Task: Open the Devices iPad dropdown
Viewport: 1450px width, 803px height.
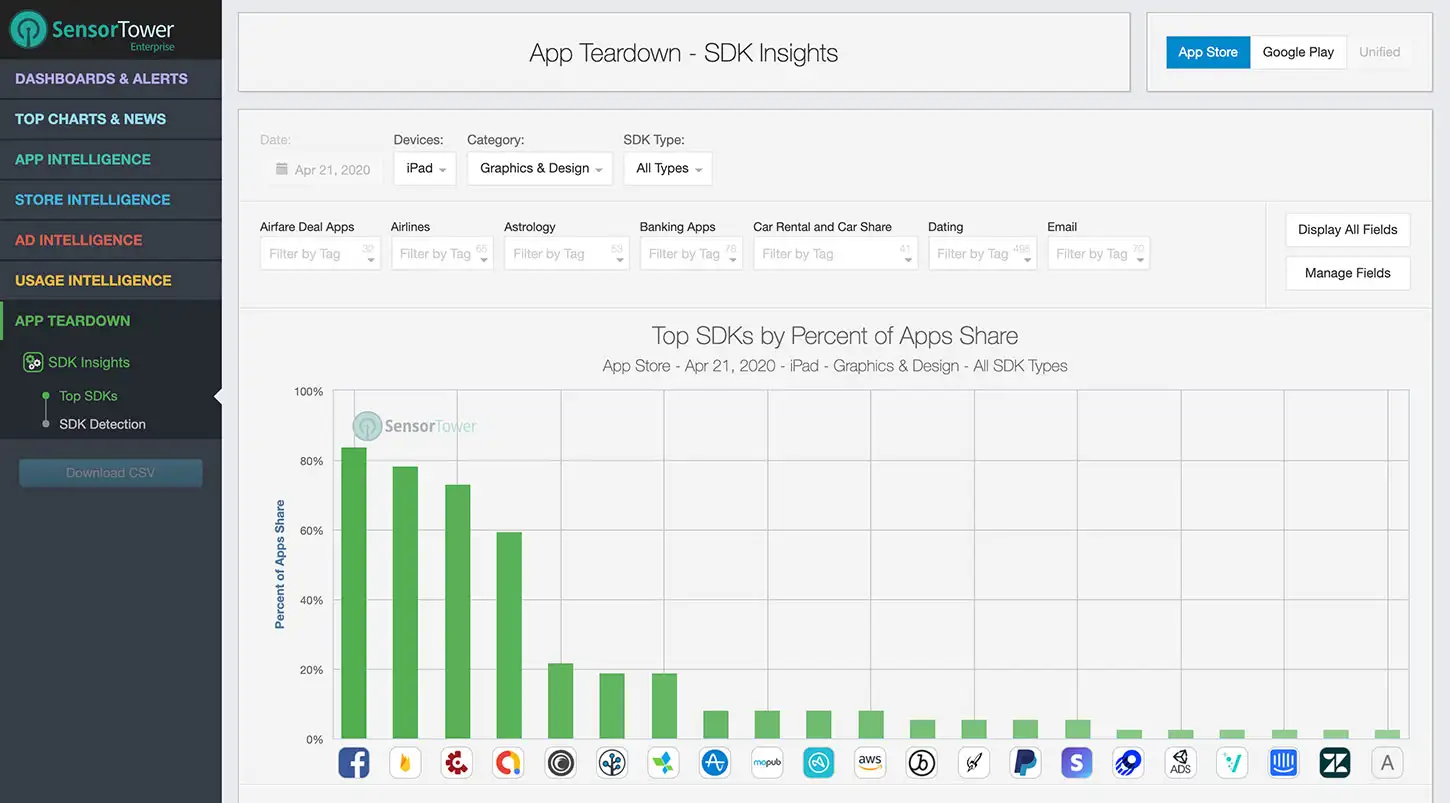Action: [425, 168]
